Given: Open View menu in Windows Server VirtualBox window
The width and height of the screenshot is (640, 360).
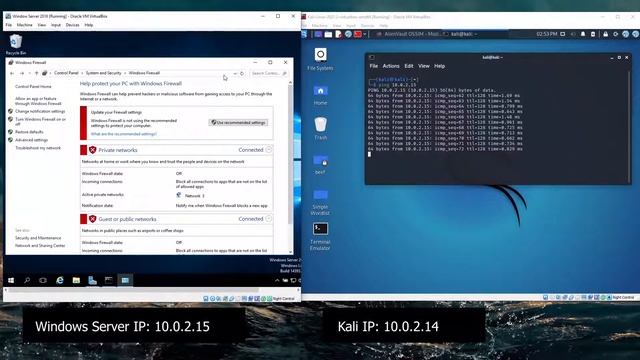Looking at the screenshot, I should (x=42, y=25).
